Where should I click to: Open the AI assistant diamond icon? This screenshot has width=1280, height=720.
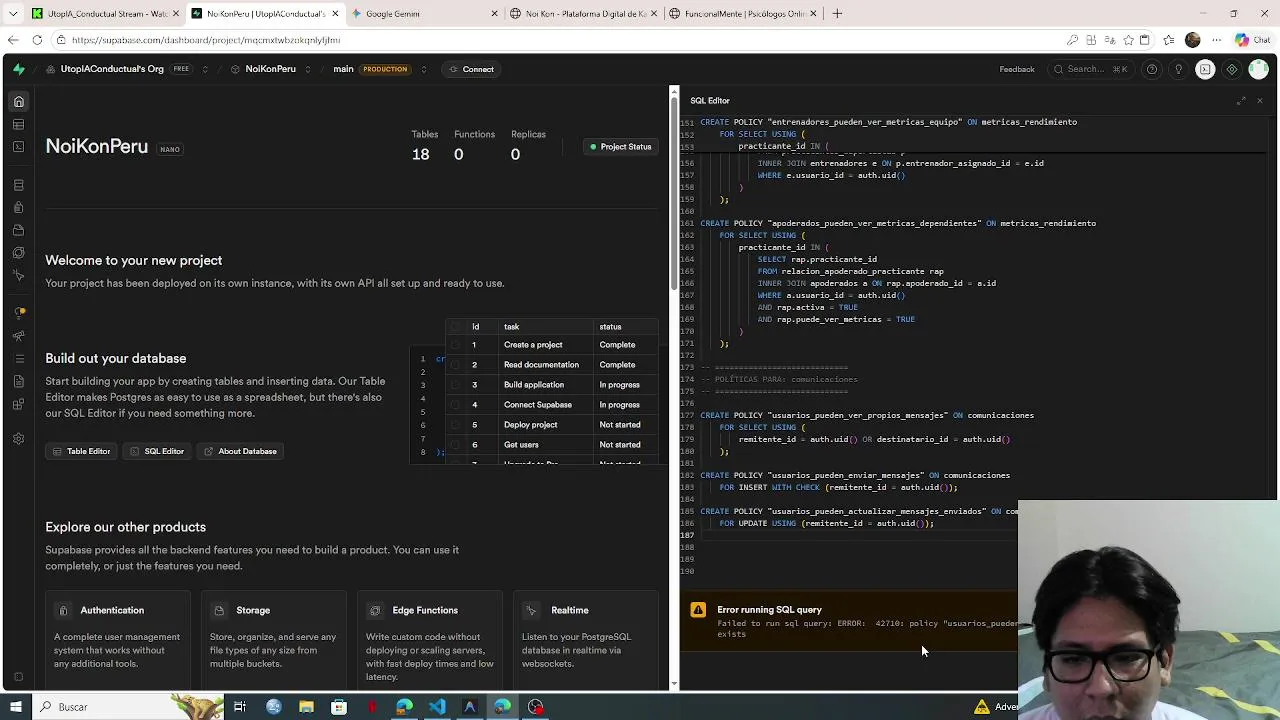pos(1232,69)
